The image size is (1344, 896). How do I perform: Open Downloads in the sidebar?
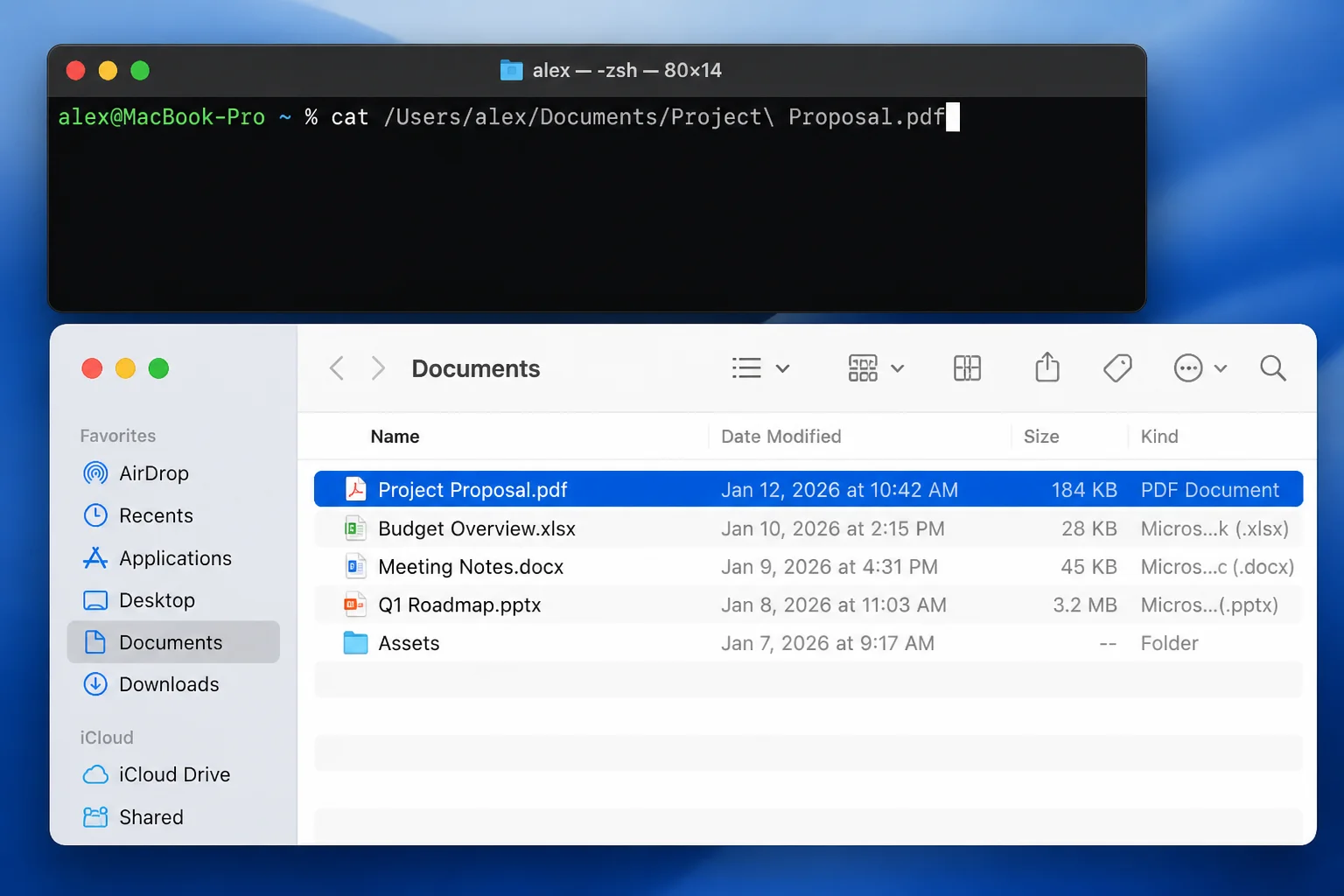click(x=173, y=684)
